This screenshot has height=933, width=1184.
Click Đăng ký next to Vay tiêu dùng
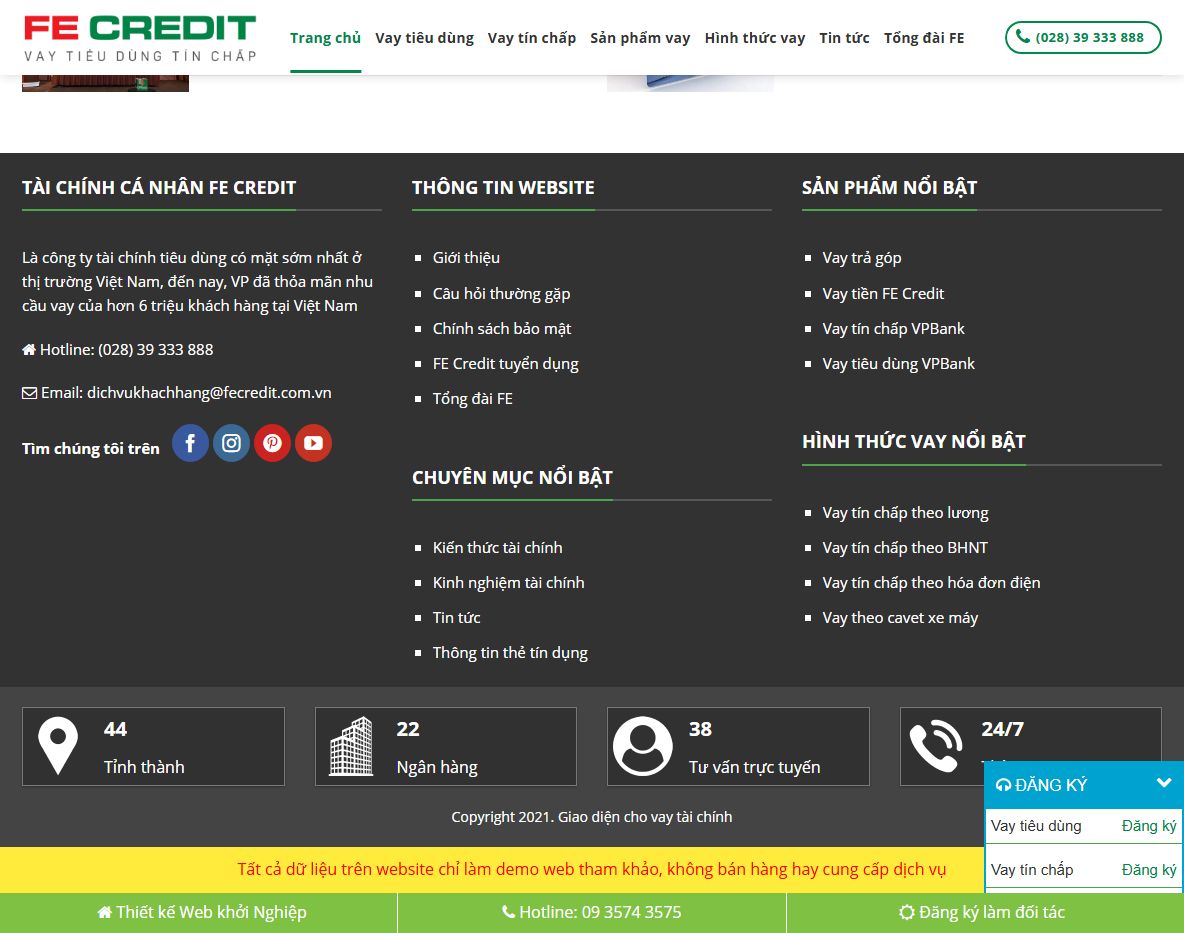pos(1149,827)
